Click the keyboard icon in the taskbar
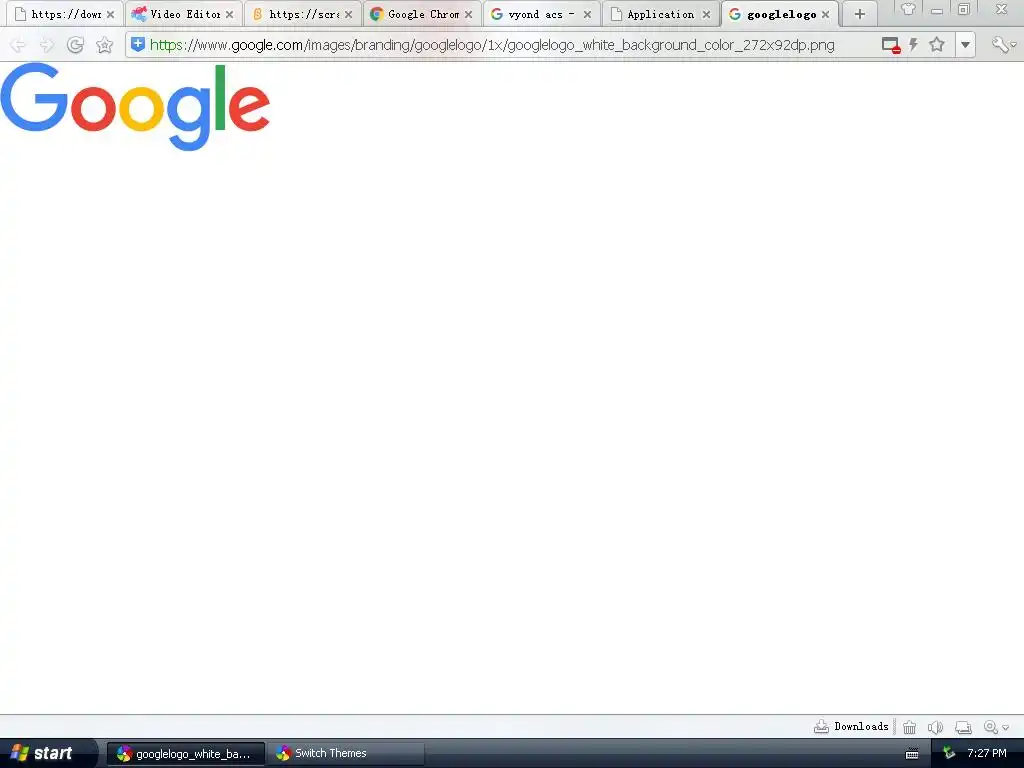 (x=912, y=754)
